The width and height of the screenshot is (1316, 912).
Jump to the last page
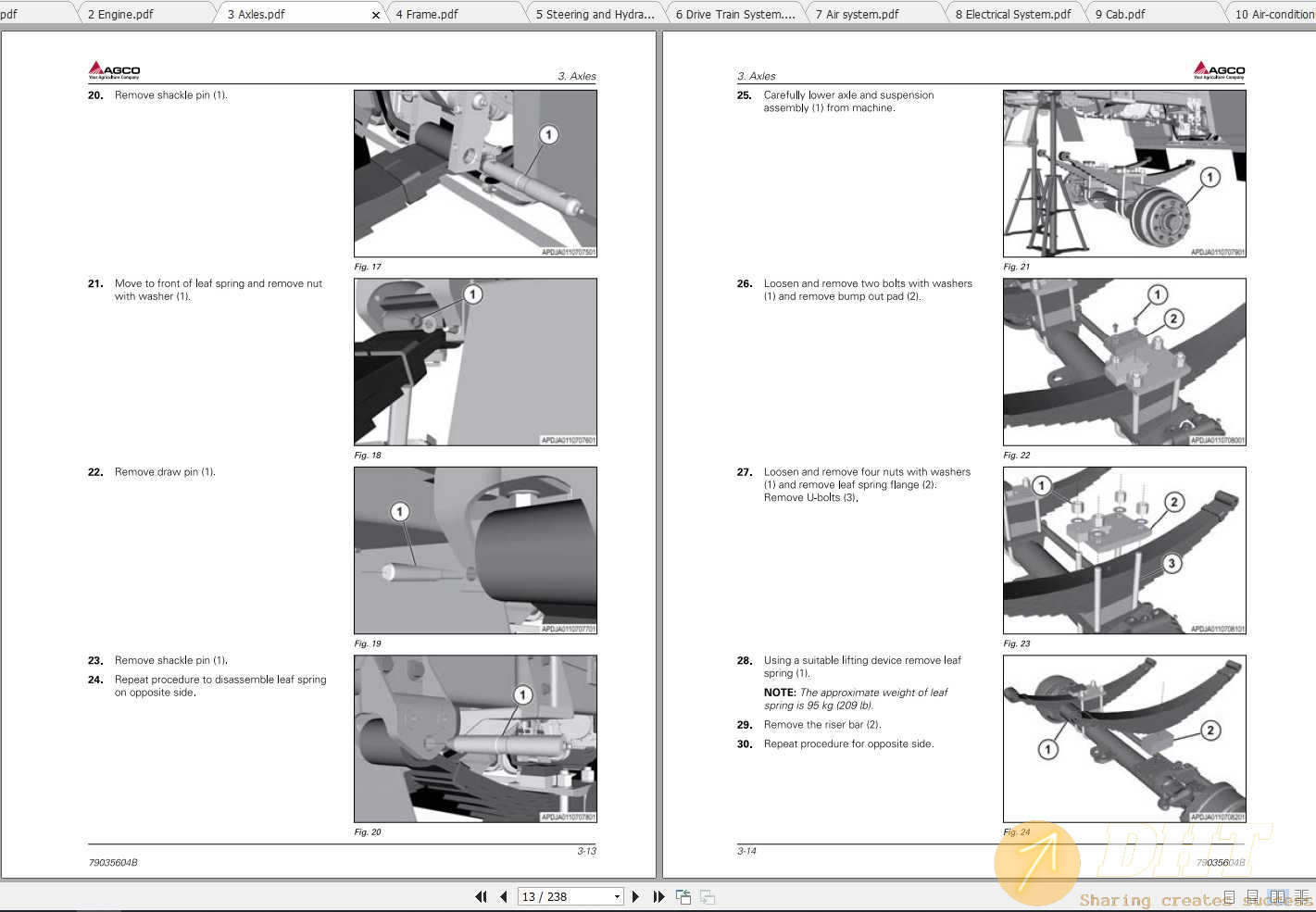[x=658, y=896]
